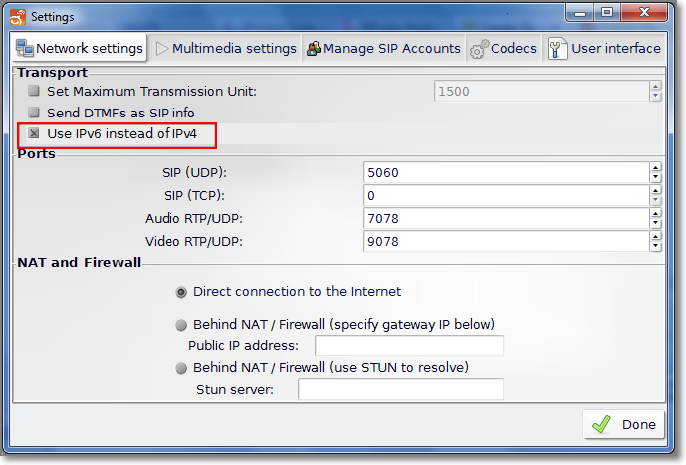
Task: Click the Public IP address label
Action: (x=243, y=346)
